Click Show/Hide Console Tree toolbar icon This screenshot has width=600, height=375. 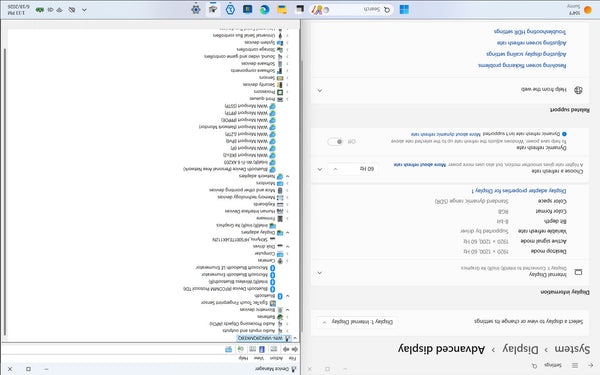(x=274, y=349)
